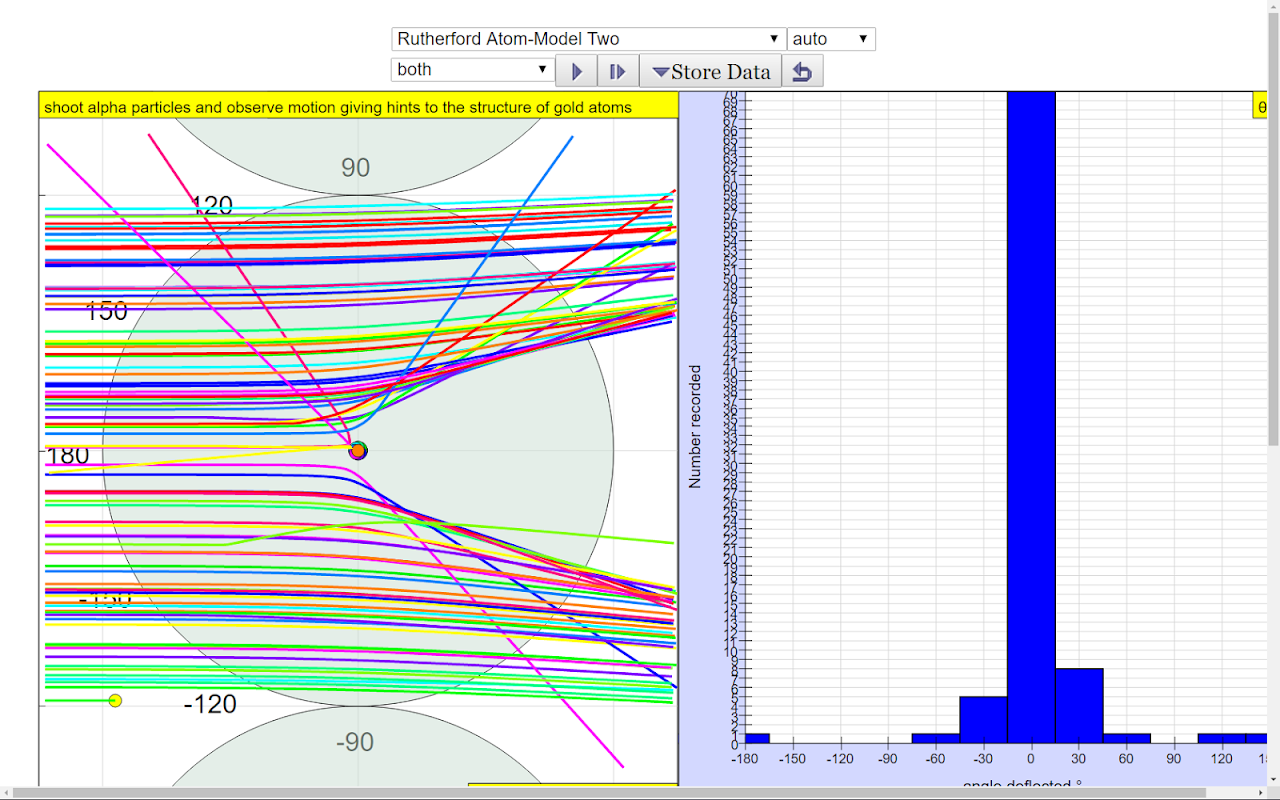Screen dimensions: 1280x800
Task: Click the -120 angle label
Action: pos(210,704)
